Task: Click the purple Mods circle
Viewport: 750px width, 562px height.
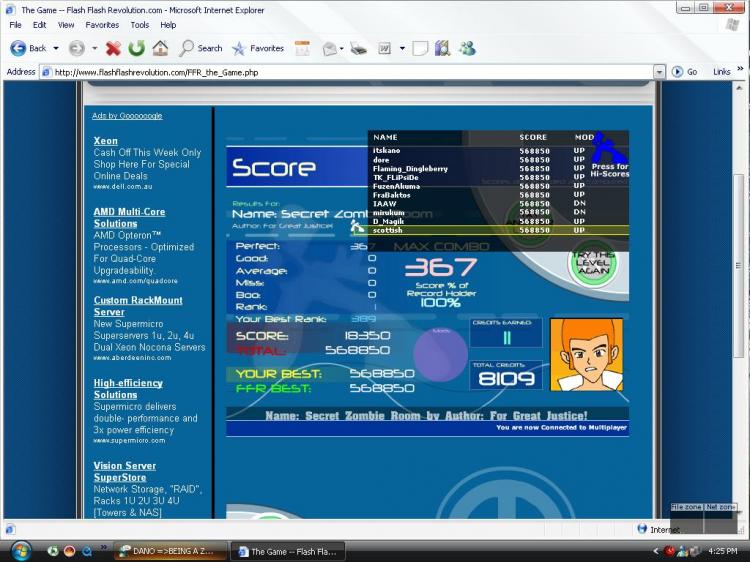Action: (x=440, y=354)
